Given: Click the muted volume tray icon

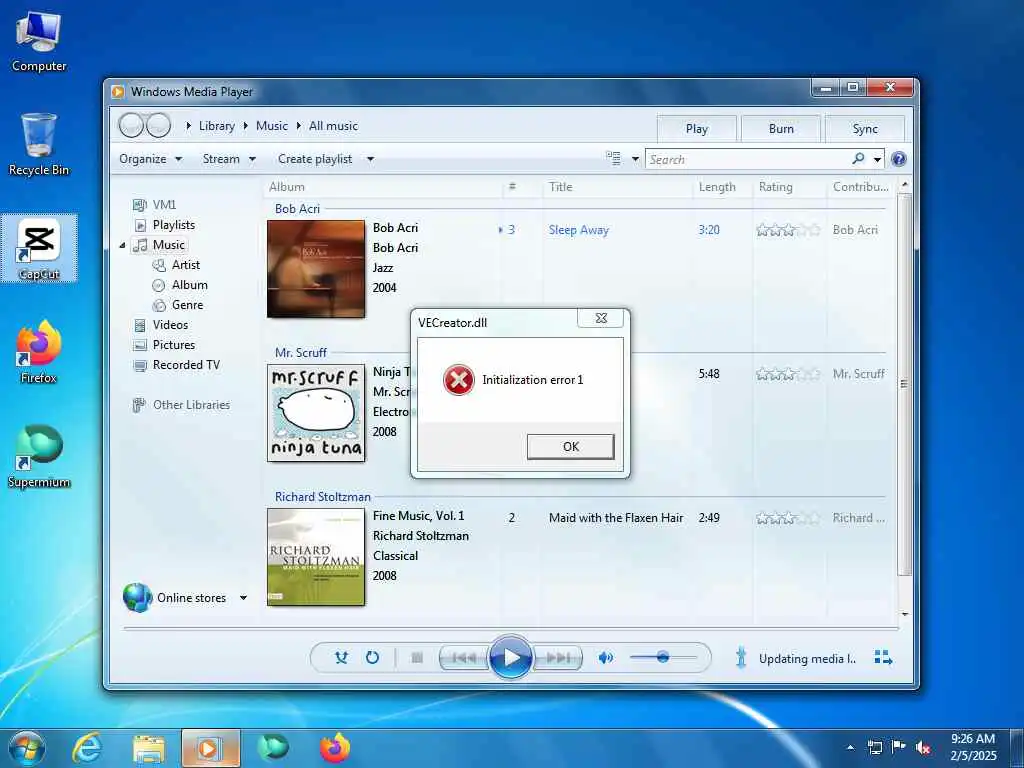Looking at the screenshot, I should (x=923, y=747).
